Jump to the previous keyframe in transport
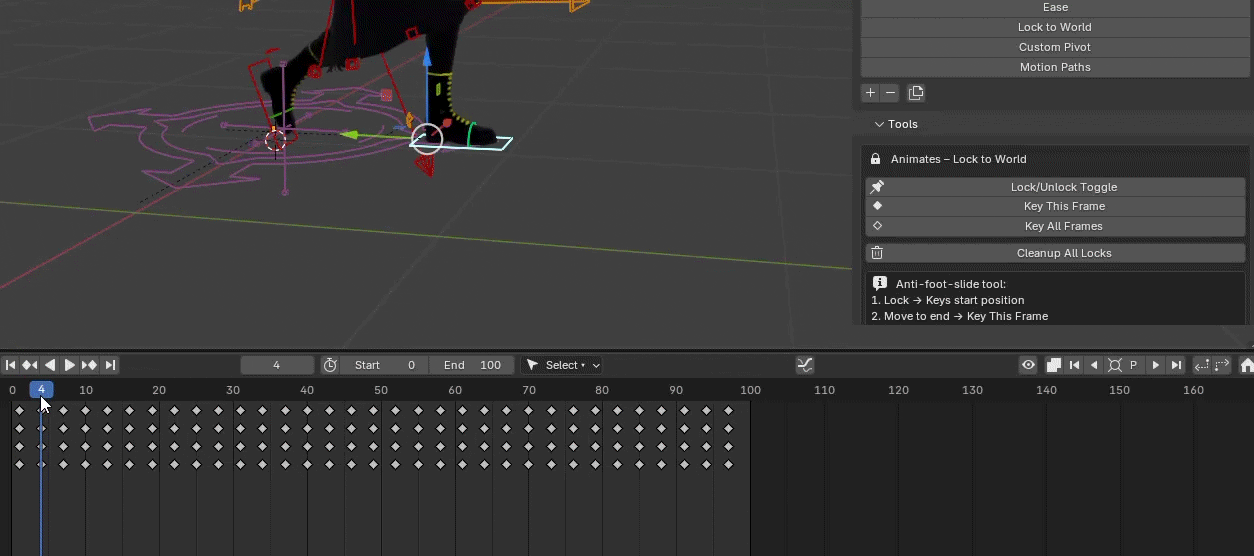This screenshot has width=1254, height=556. tap(30, 365)
